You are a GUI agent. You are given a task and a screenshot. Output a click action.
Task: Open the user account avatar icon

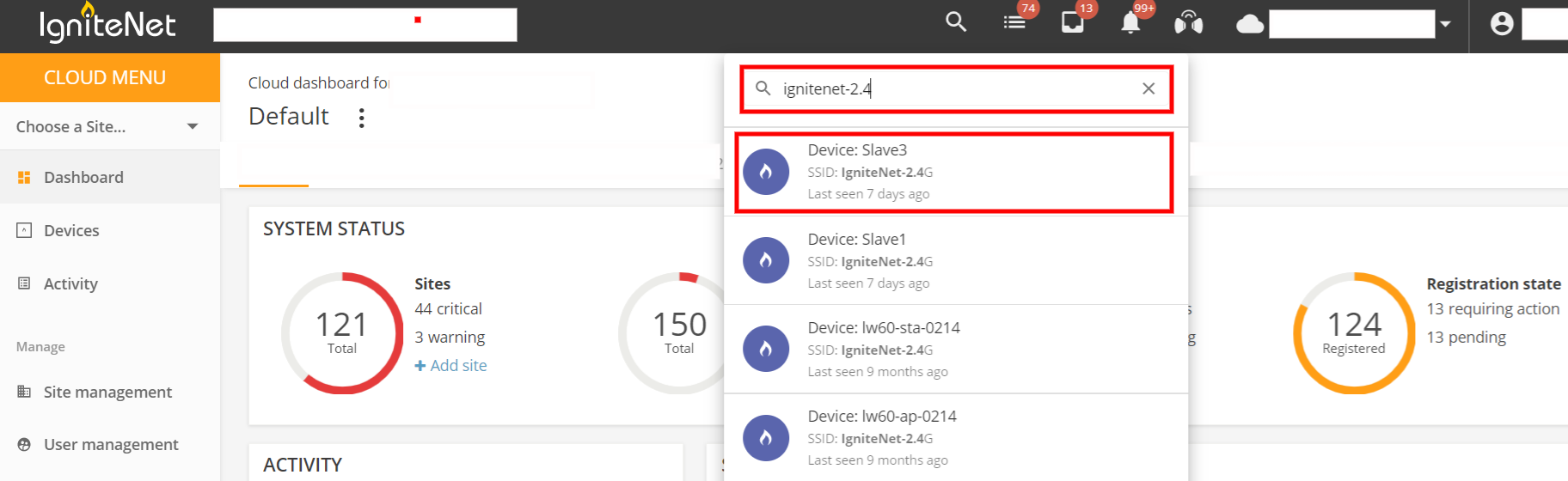(x=1502, y=23)
